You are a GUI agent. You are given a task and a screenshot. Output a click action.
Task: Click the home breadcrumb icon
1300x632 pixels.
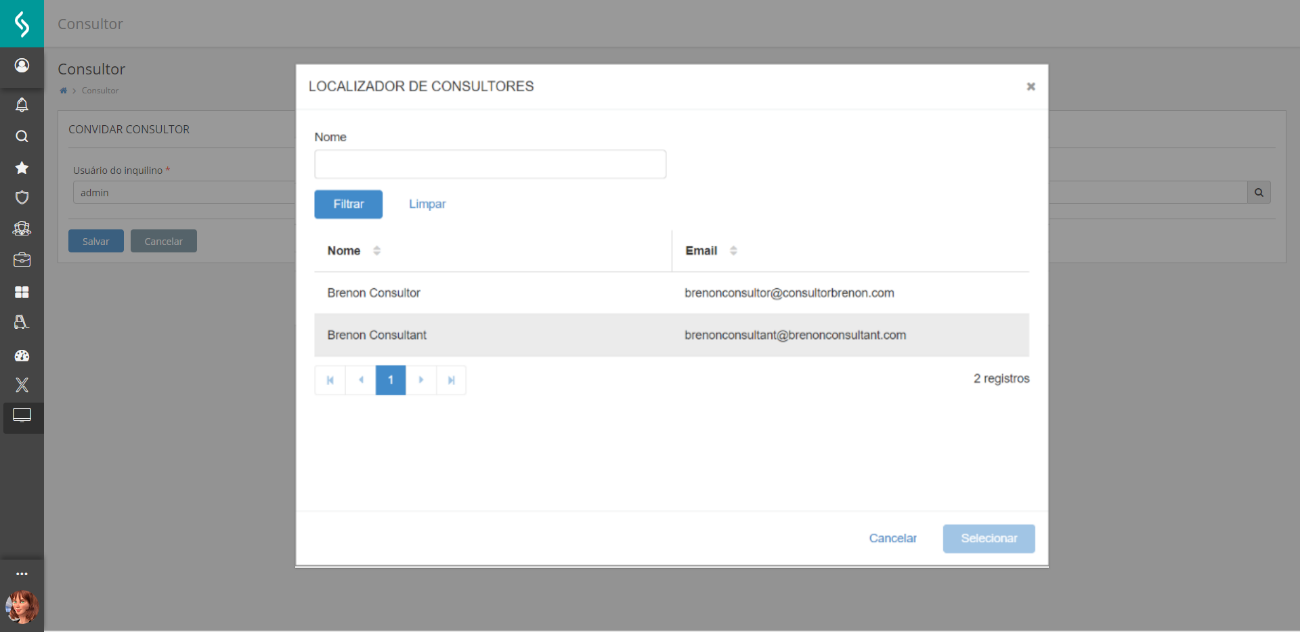click(63, 91)
